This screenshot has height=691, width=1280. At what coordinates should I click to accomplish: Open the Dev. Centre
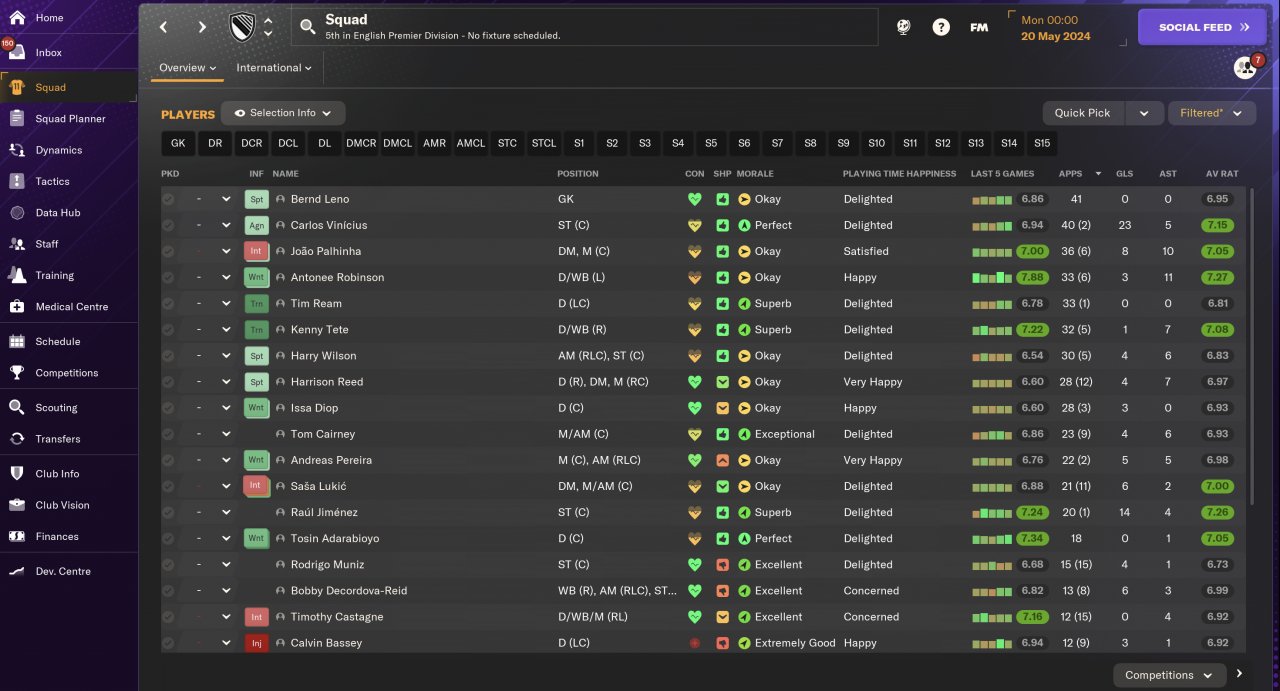[63, 571]
